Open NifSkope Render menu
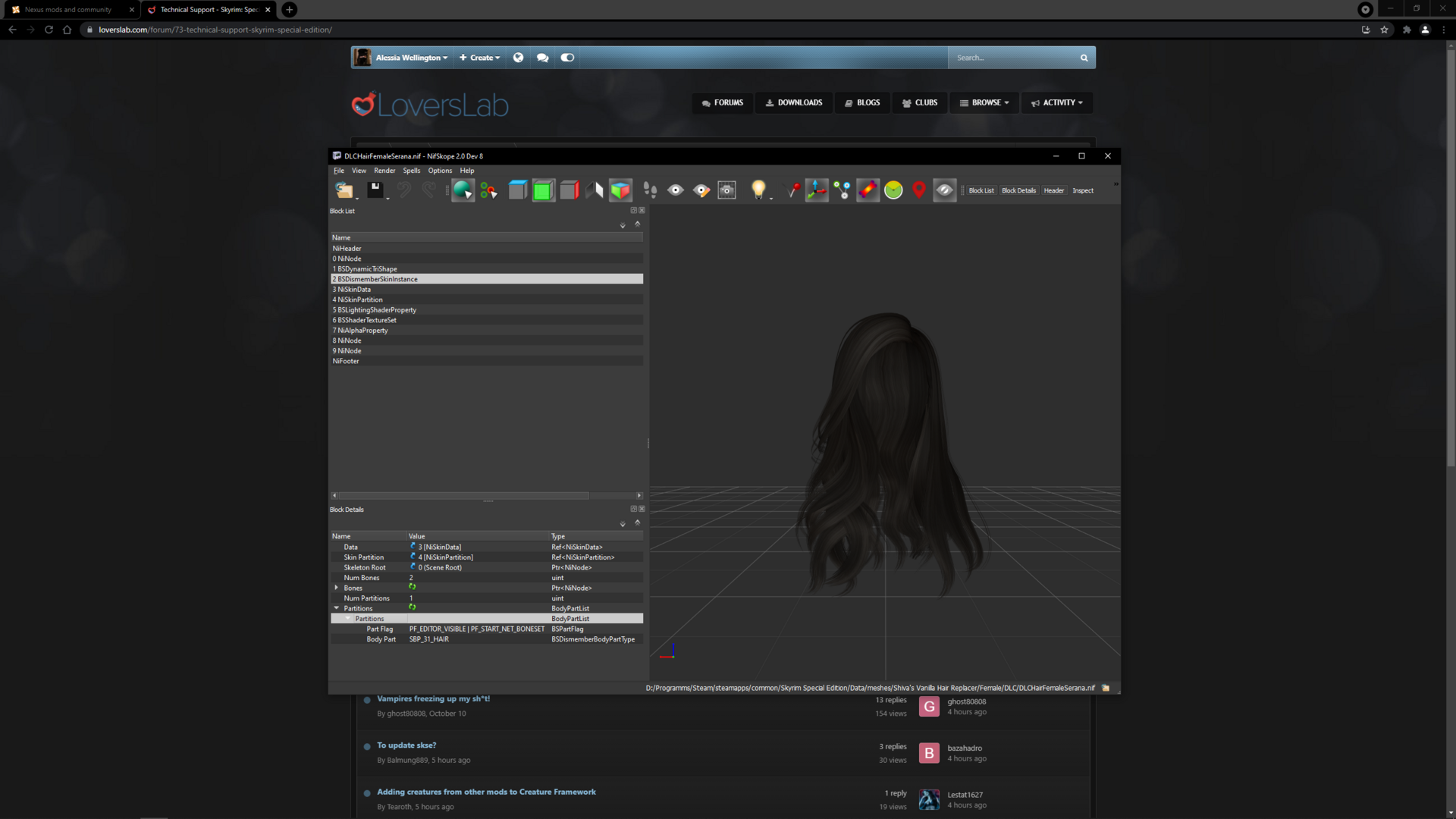This screenshot has height=819, width=1456. coord(384,171)
